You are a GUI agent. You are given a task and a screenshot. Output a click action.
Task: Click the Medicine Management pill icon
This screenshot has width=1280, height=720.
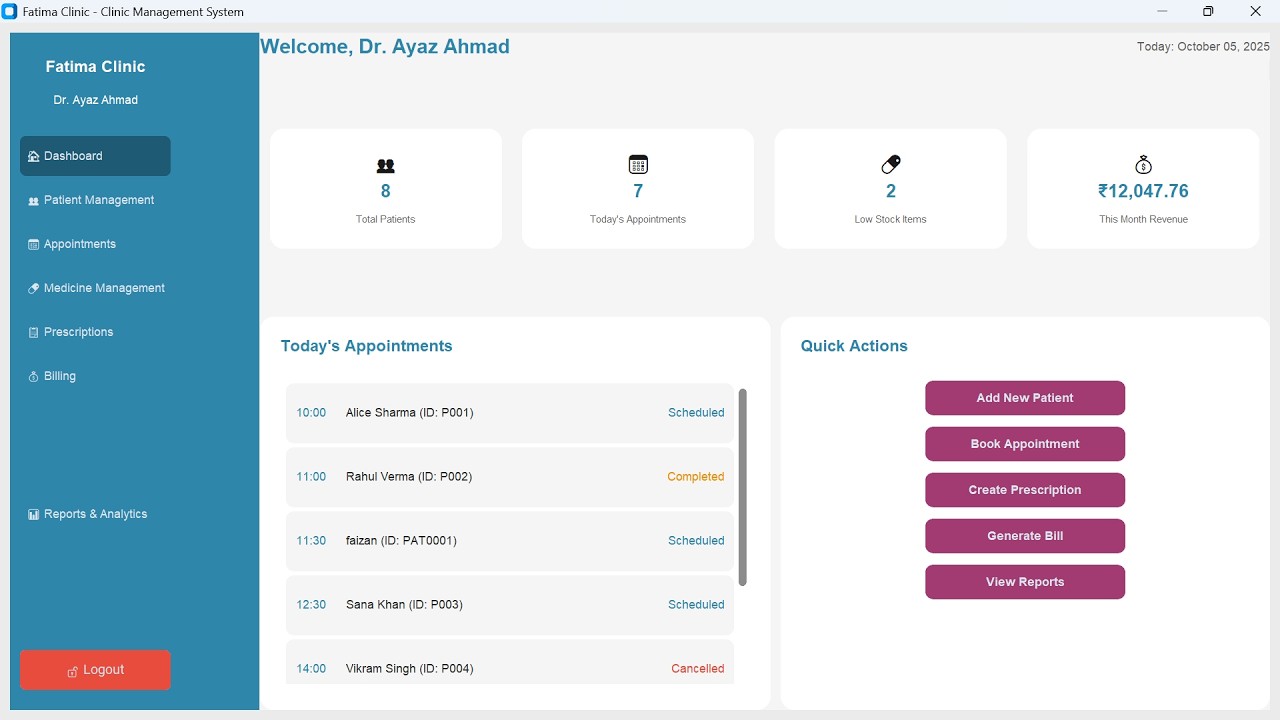point(34,288)
